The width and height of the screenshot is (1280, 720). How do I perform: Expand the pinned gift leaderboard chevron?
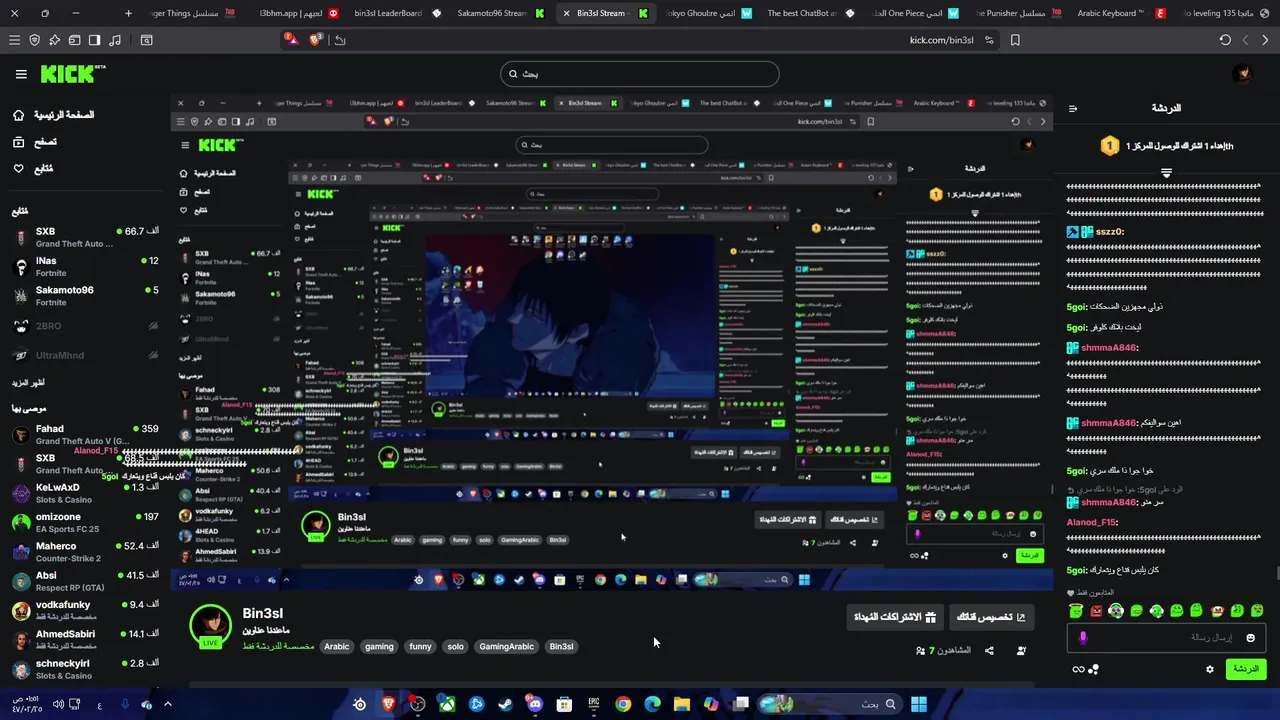pyautogui.click(x=1166, y=173)
